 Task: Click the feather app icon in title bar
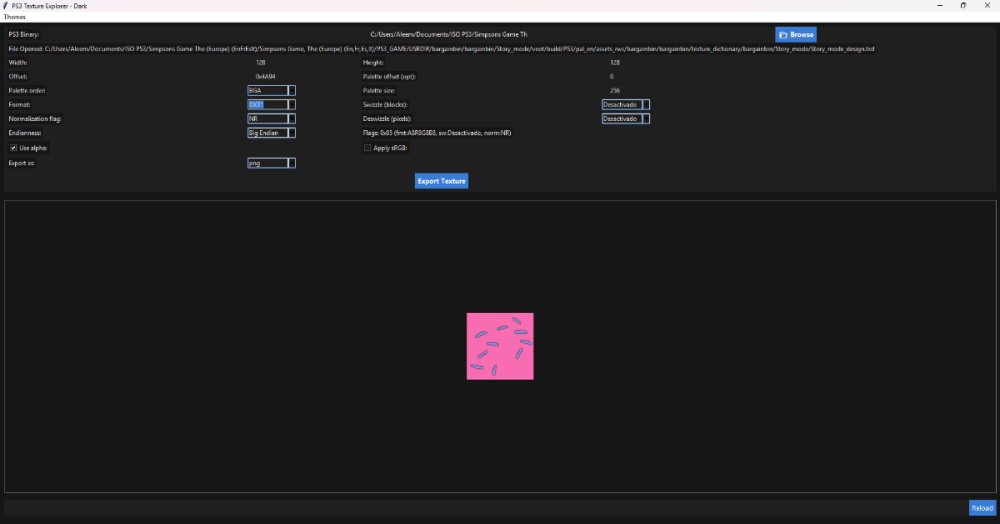pyautogui.click(x=6, y=6)
